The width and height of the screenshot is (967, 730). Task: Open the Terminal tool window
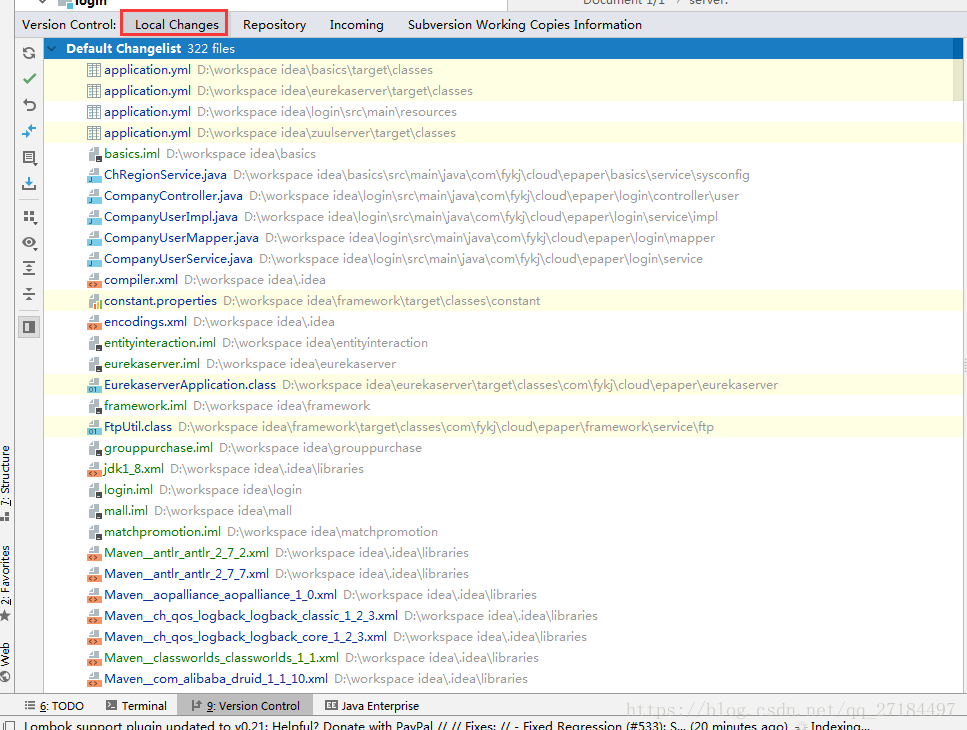point(136,705)
